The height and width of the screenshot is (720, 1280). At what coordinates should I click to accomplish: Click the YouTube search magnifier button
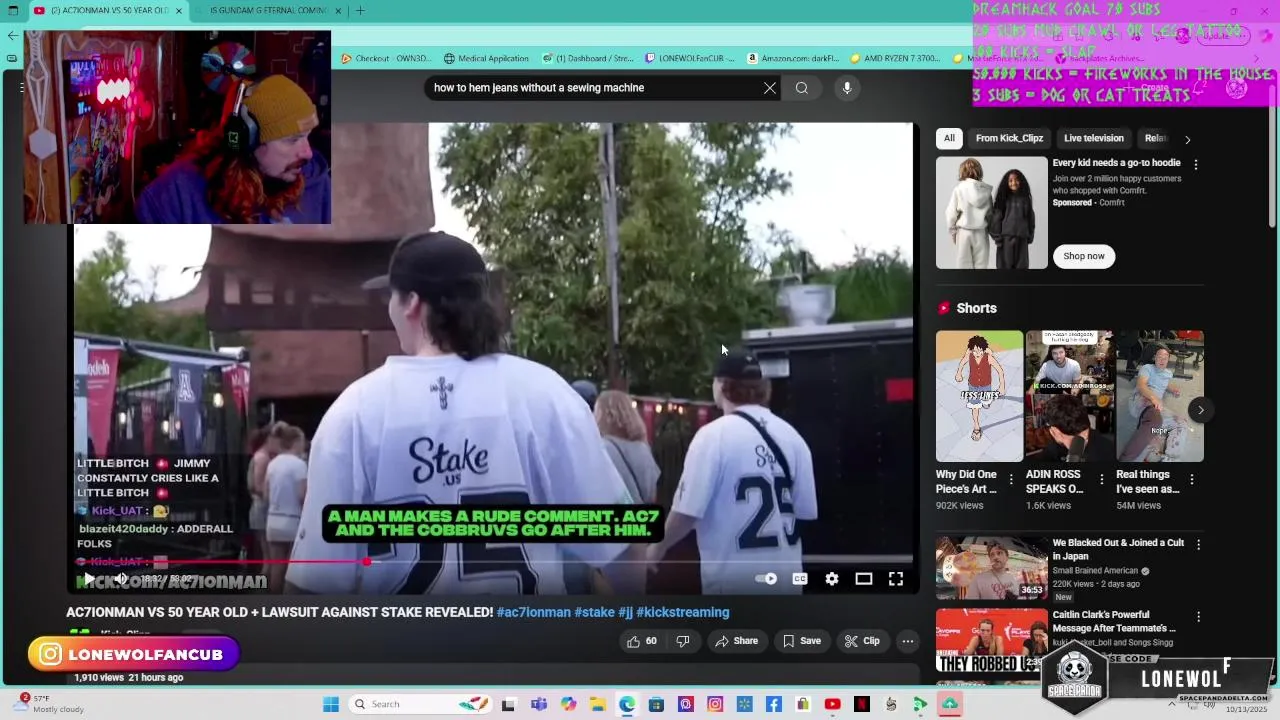click(x=802, y=88)
